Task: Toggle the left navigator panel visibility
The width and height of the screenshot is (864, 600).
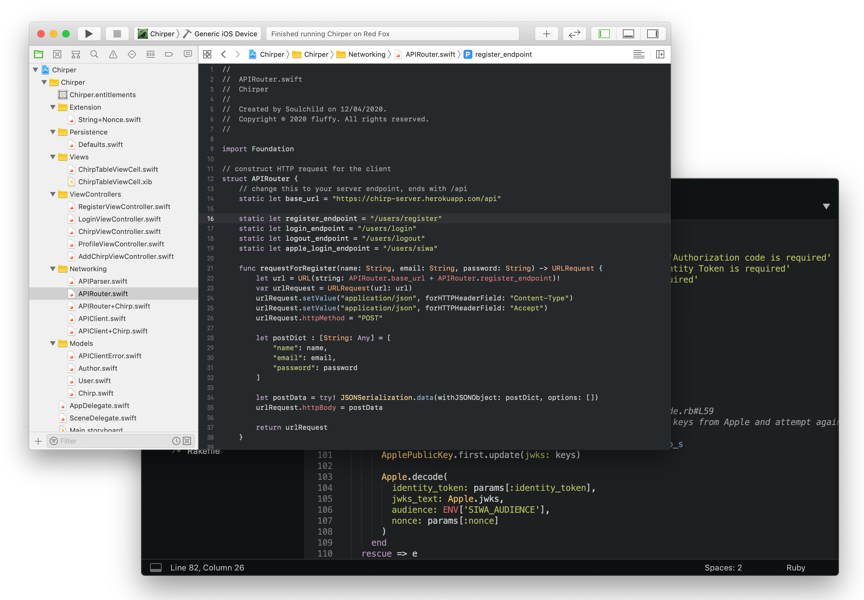Action: (x=604, y=34)
